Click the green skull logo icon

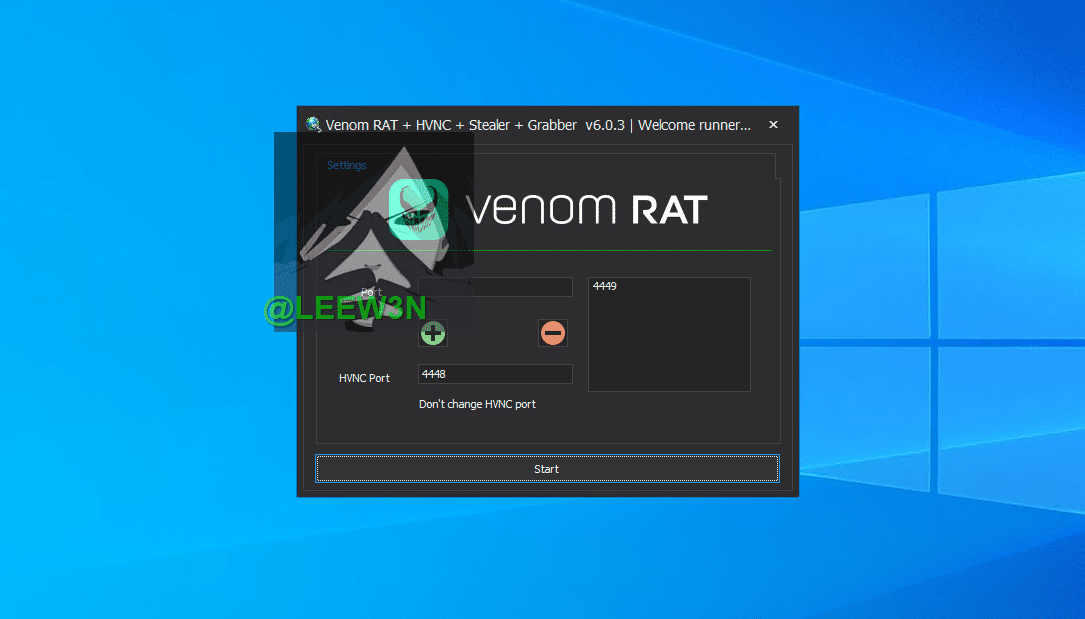point(418,209)
